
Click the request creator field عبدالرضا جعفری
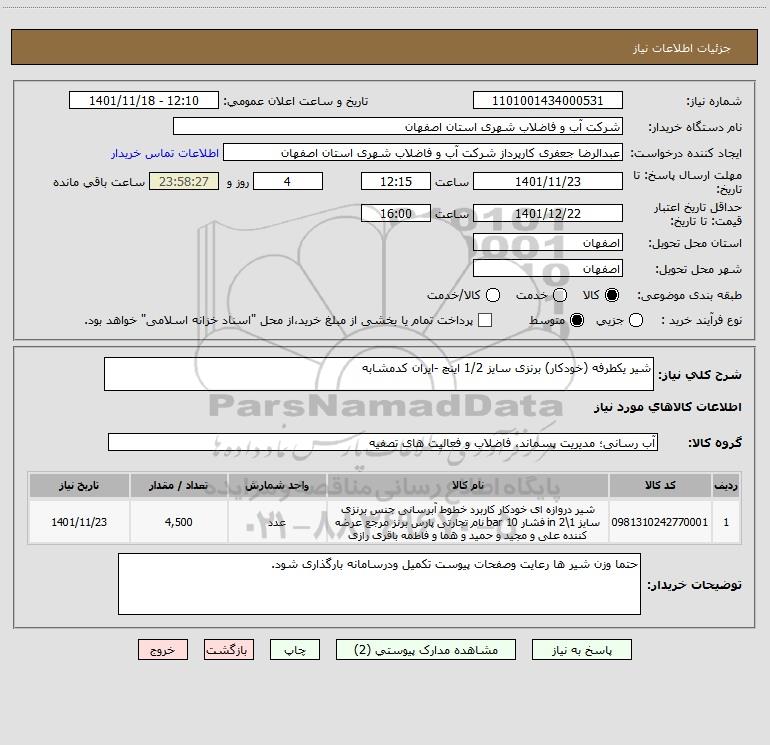click(x=423, y=153)
